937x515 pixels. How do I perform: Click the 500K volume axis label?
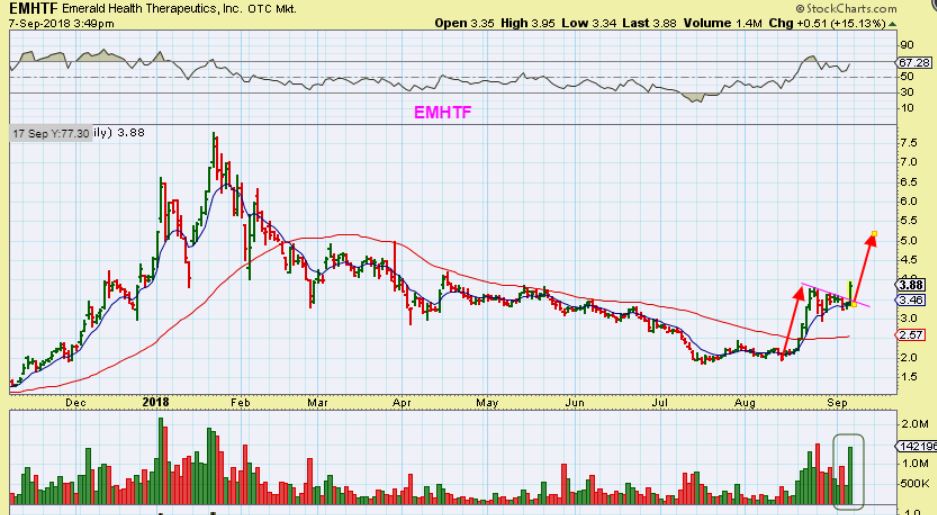click(x=915, y=483)
